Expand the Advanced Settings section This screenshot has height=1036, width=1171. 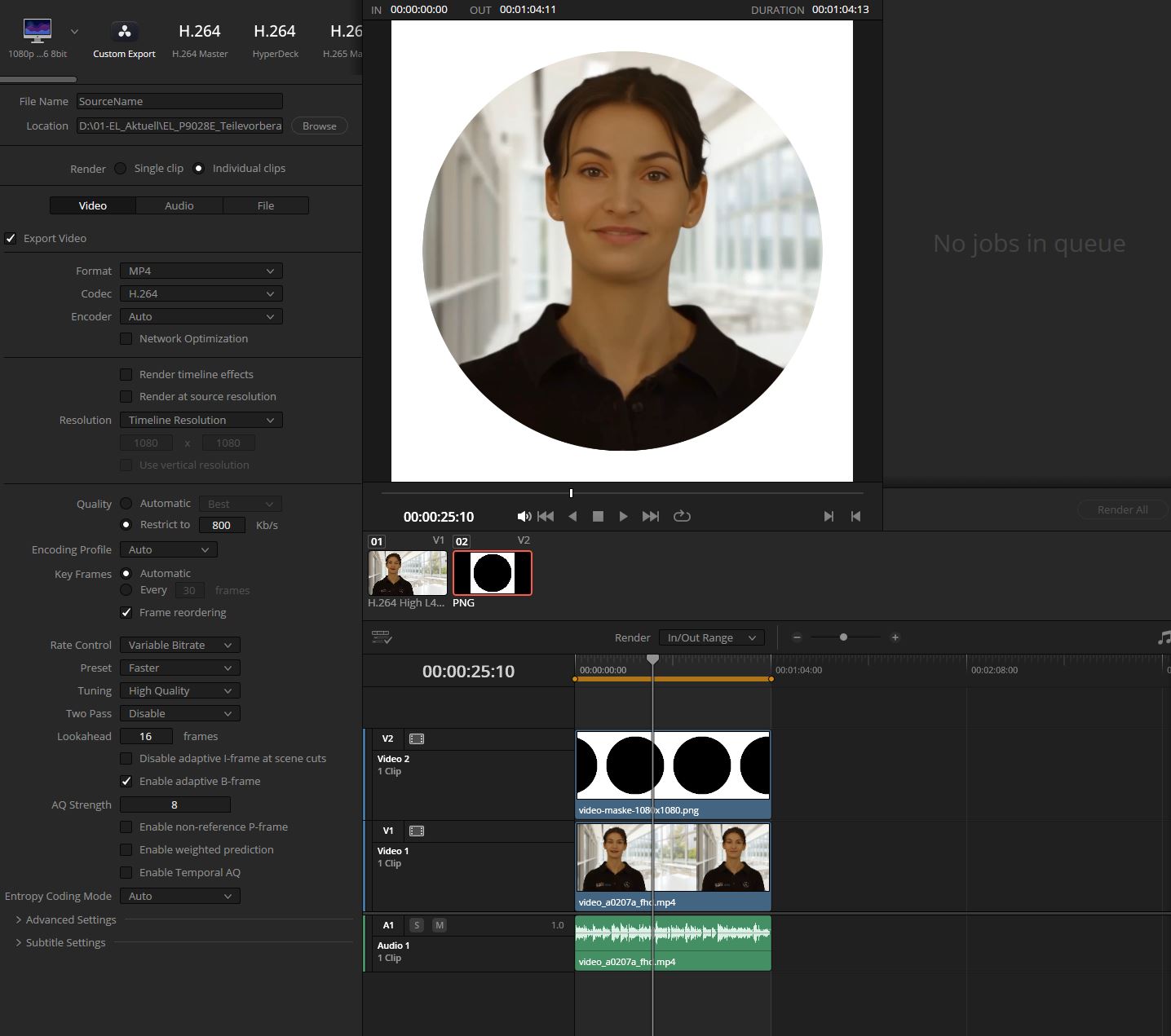tap(71, 919)
